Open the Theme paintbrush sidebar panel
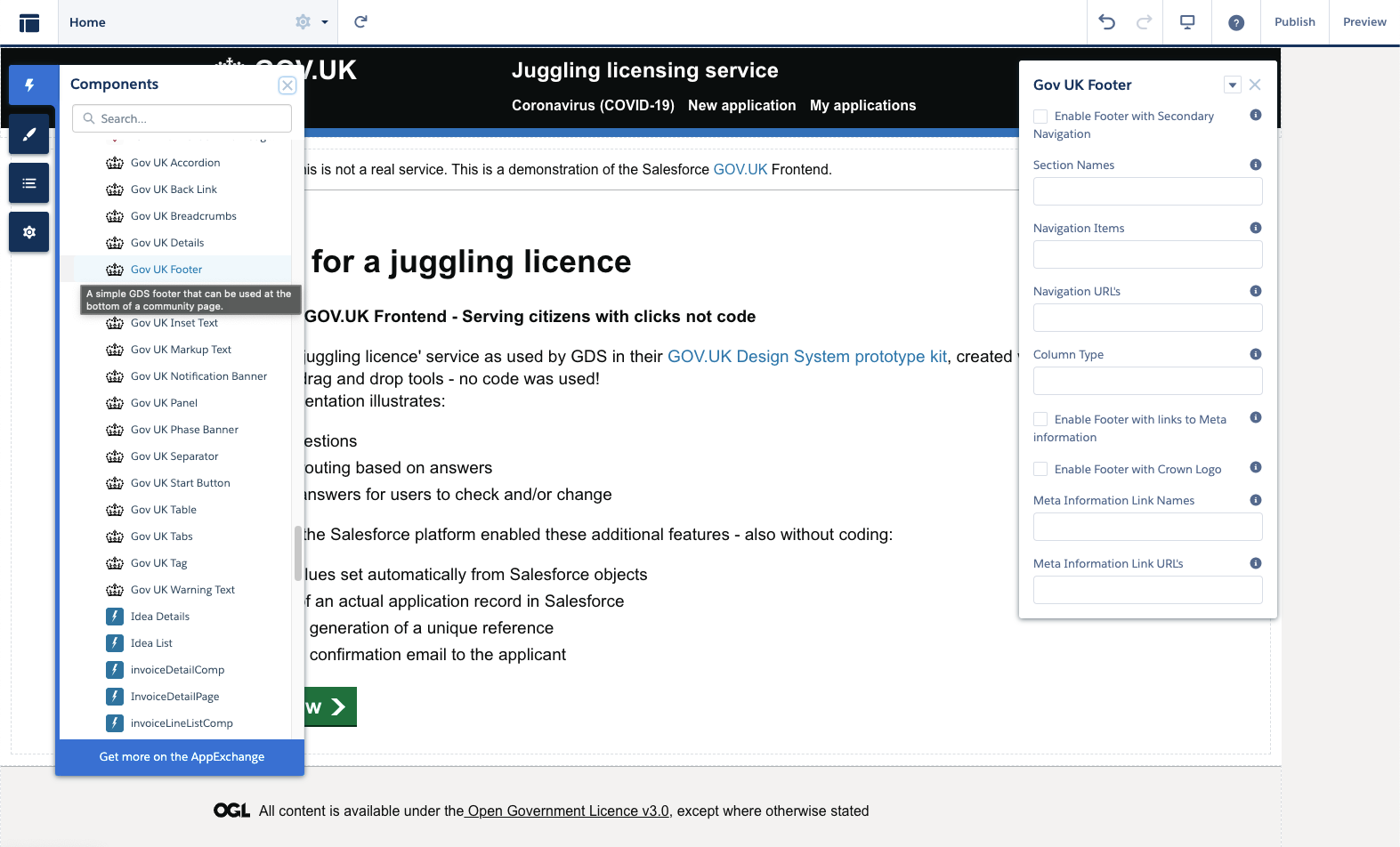Image resolution: width=1400 pixels, height=847 pixels. coord(29,134)
